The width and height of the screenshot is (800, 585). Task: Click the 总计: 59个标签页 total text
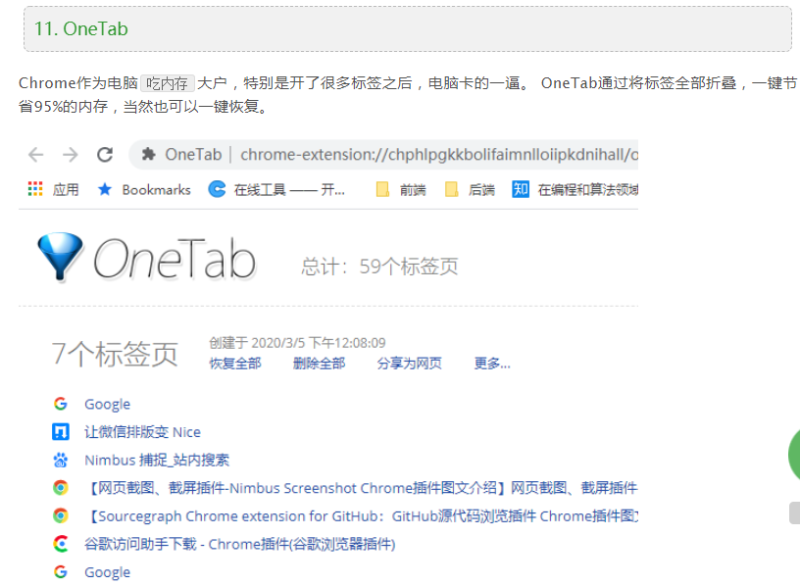click(380, 266)
